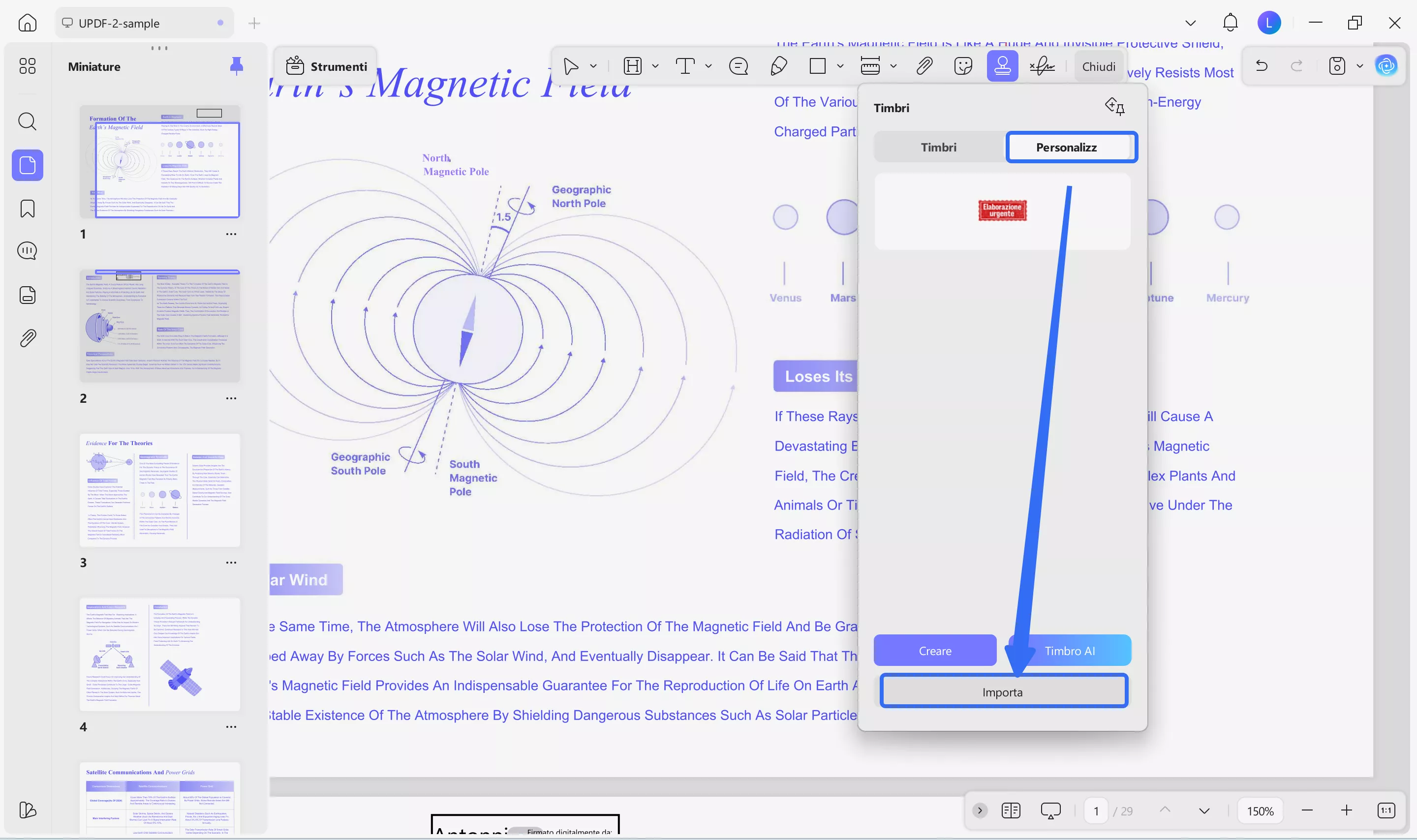Viewport: 1417px width, 840px height.
Task: Select the stamp tool icon
Action: [1002, 66]
